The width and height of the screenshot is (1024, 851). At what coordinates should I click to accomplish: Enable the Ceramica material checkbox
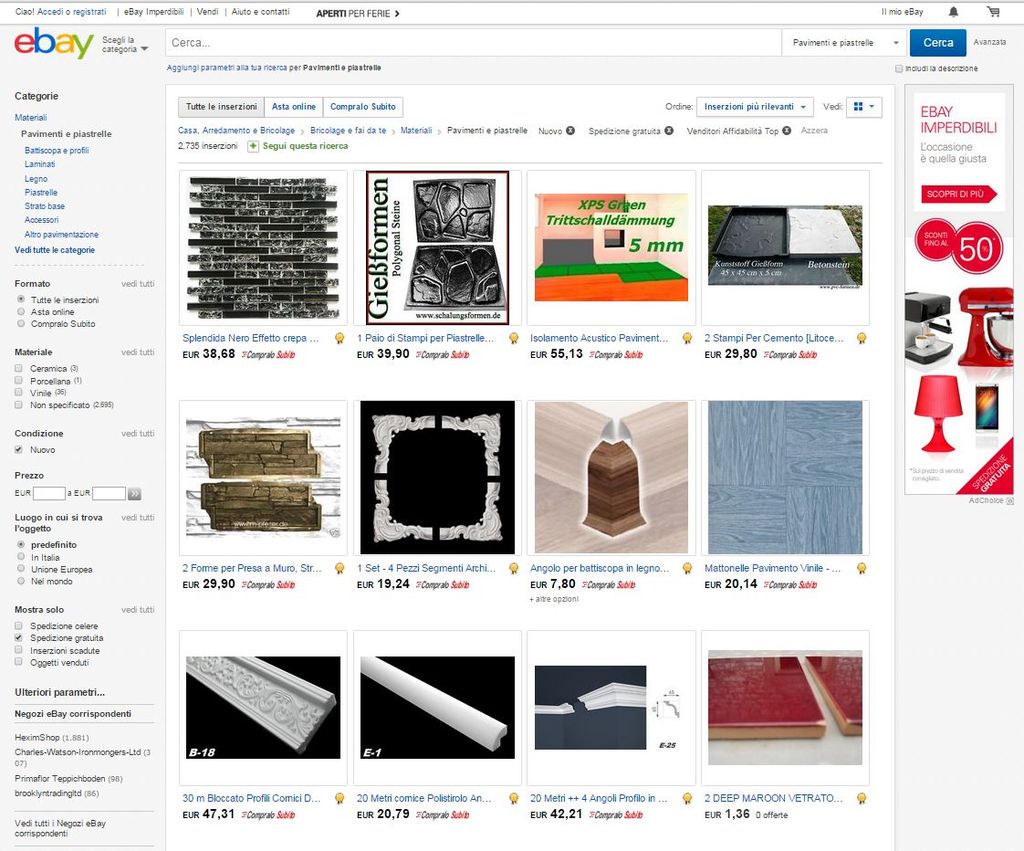click(x=19, y=369)
